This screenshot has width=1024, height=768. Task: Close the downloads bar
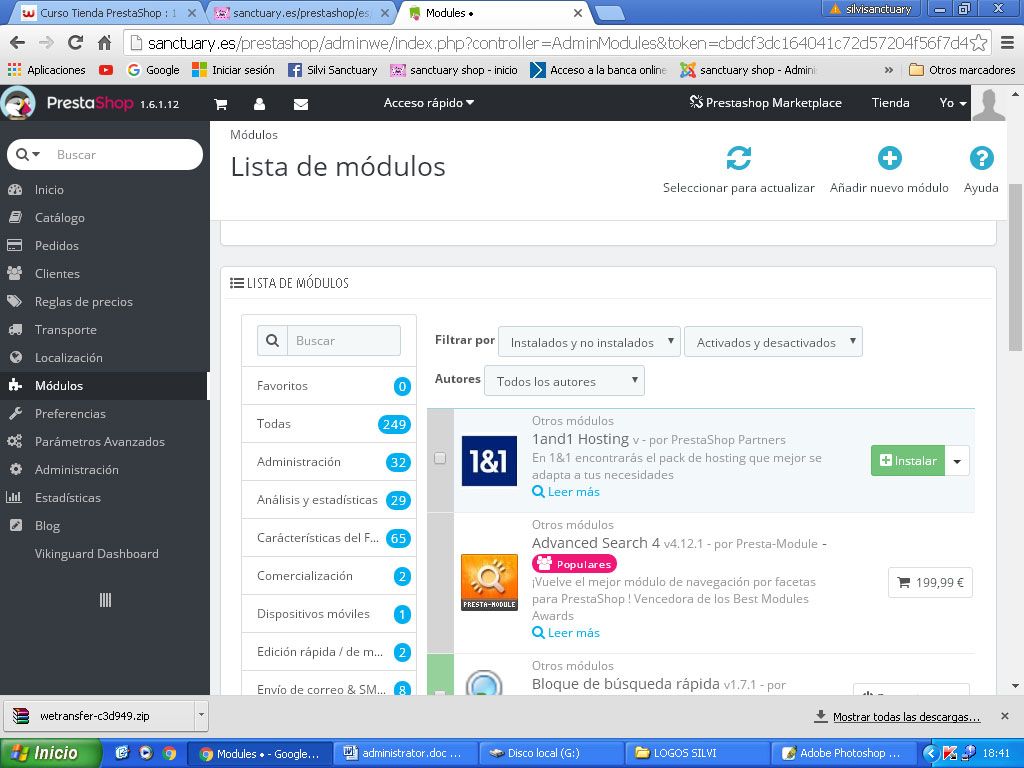pyautogui.click(x=1004, y=716)
